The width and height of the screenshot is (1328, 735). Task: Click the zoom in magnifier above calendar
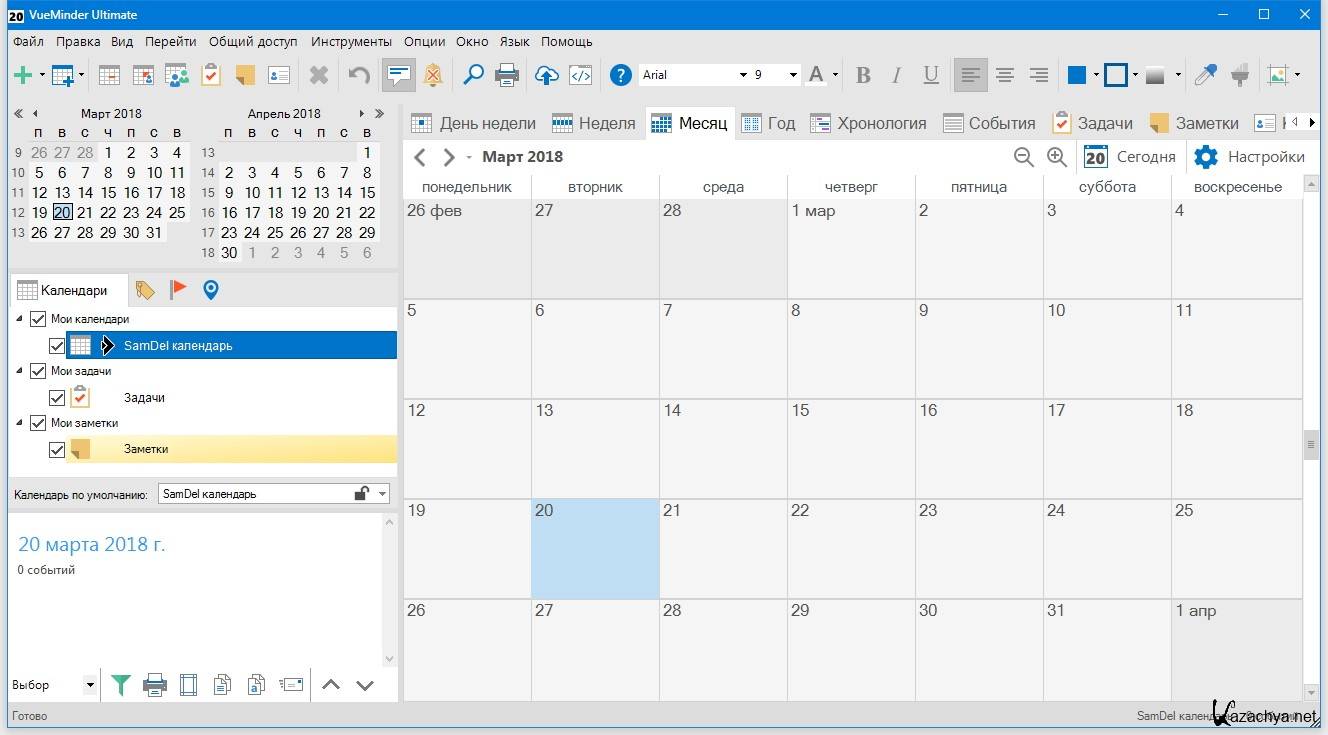(1057, 157)
